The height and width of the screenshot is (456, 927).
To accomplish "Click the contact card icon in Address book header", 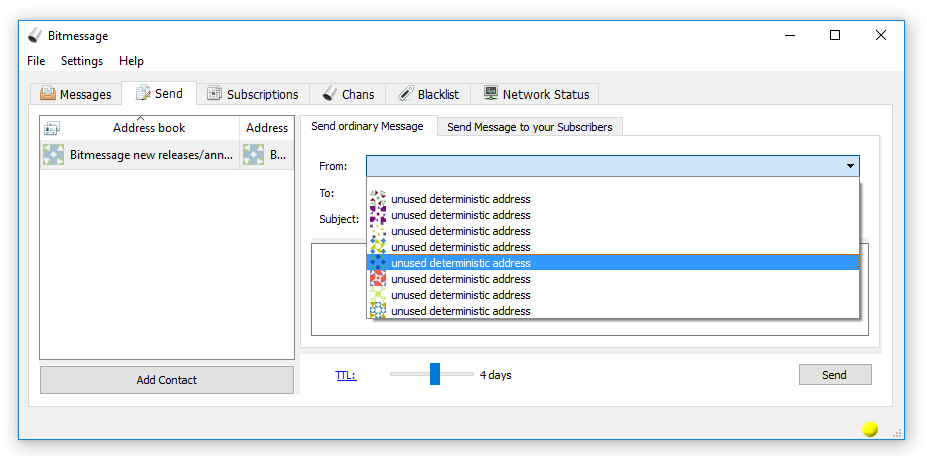I will [52, 128].
